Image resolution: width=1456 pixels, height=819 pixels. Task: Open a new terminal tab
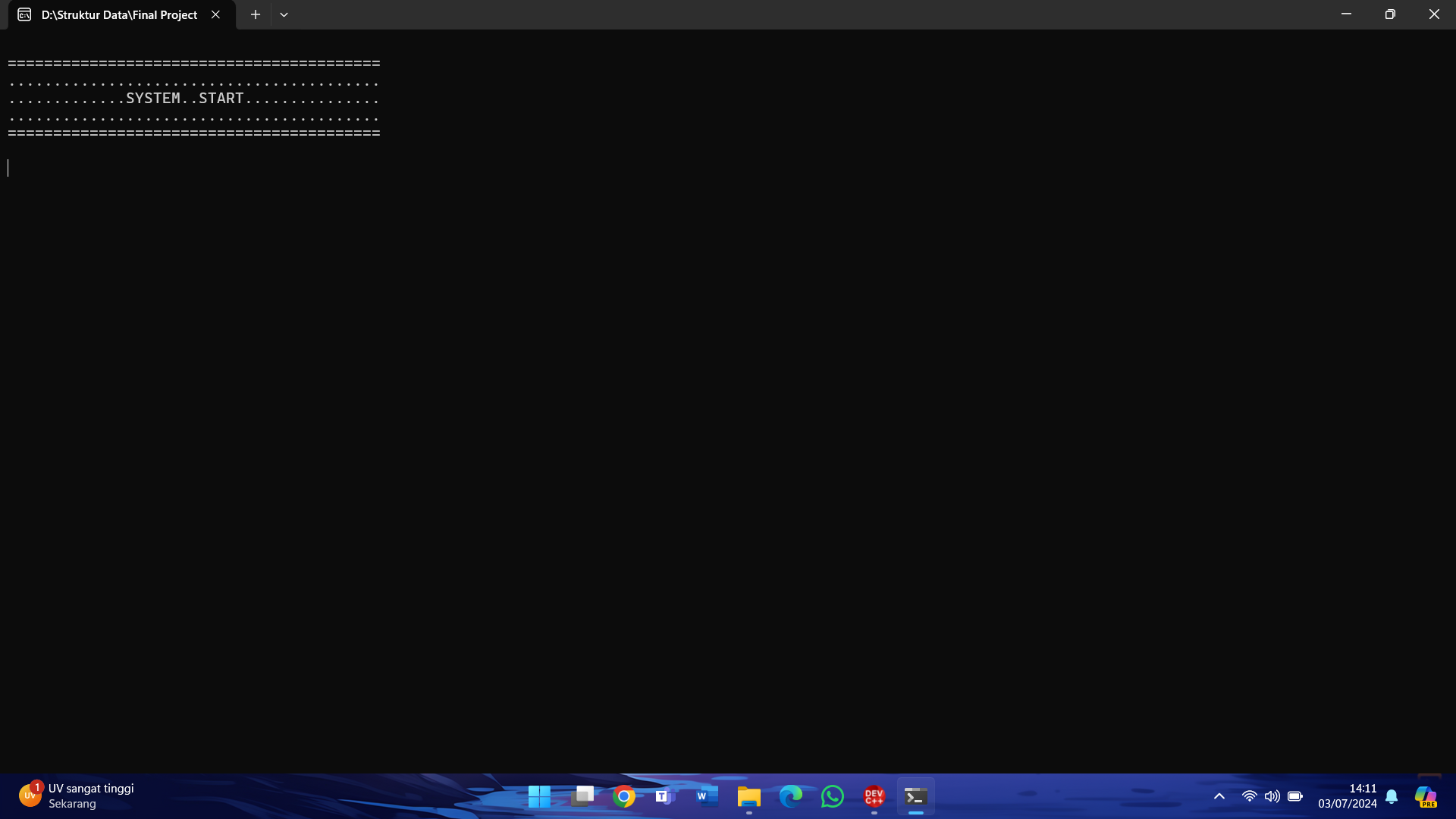coord(256,14)
